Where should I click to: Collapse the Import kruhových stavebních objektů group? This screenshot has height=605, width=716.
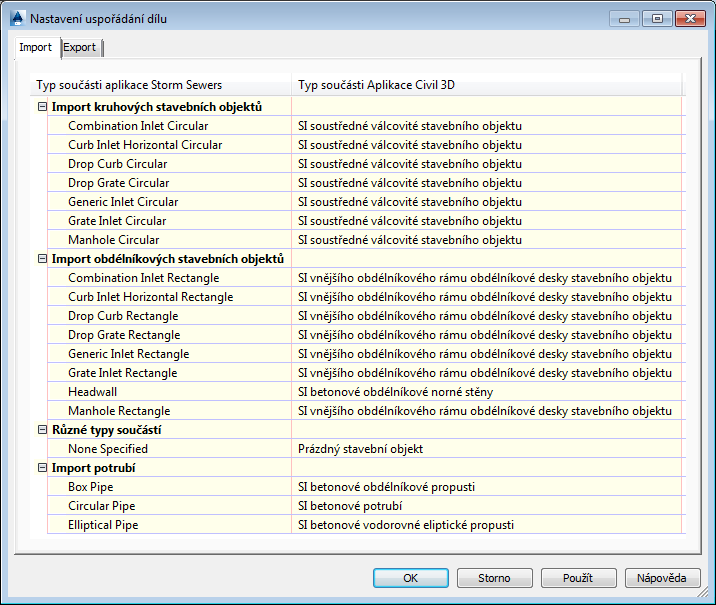(x=42, y=107)
